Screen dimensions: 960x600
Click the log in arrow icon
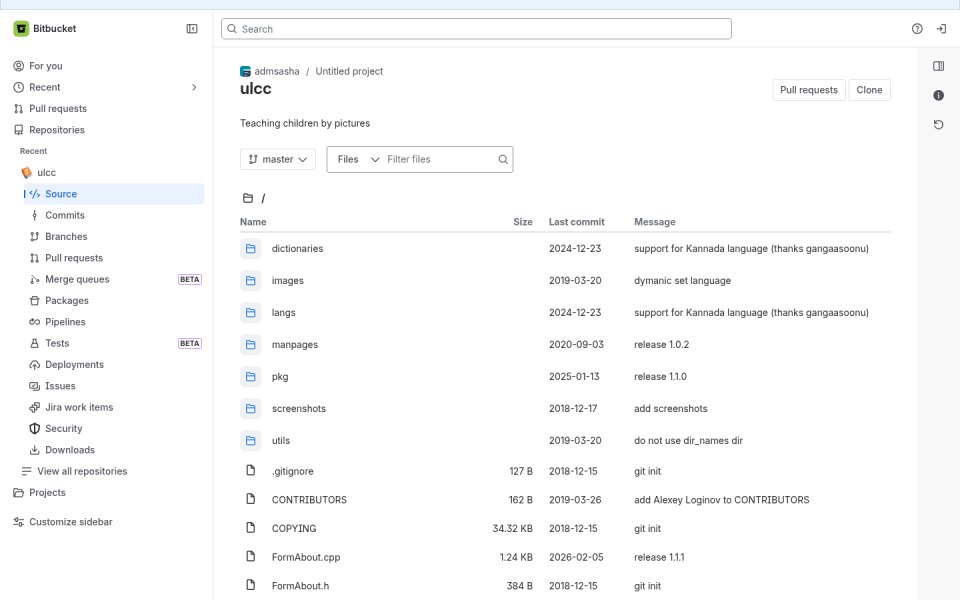click(x=941, y=29)
